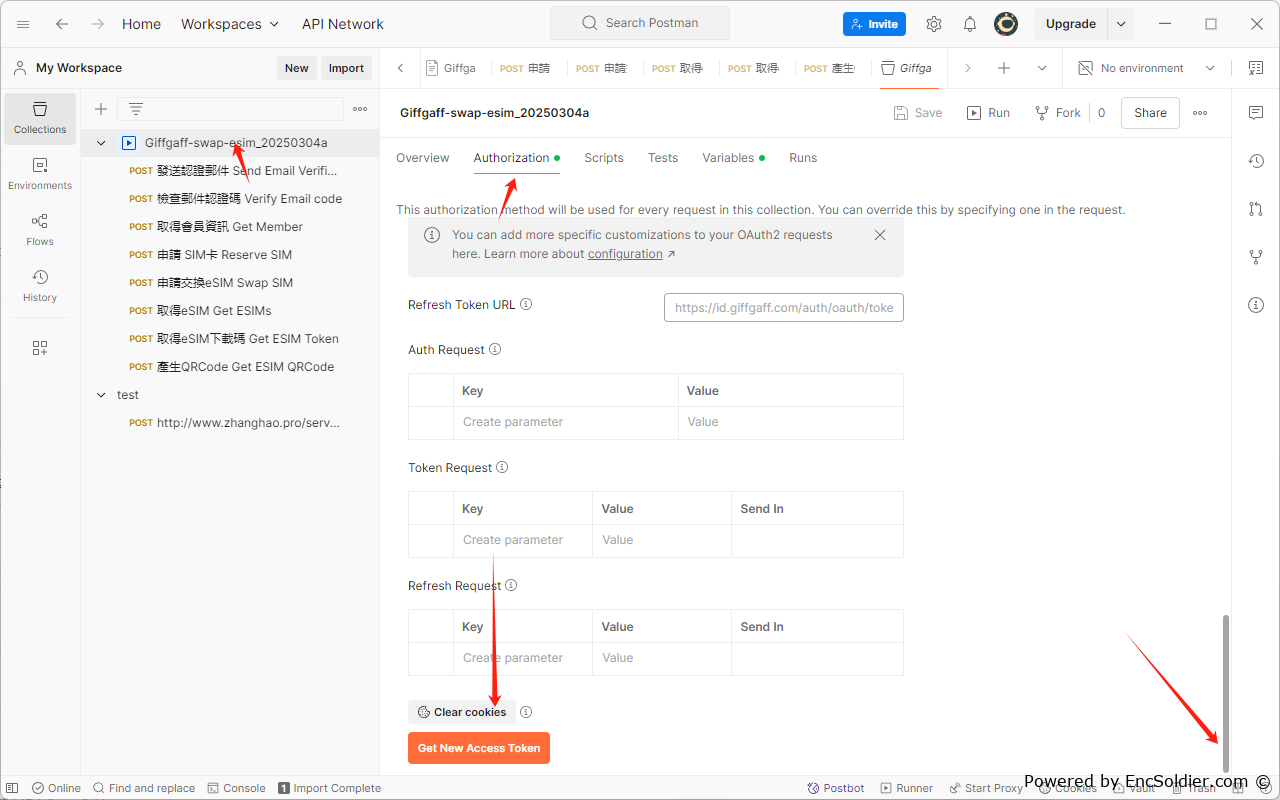Viewport: 1280px width, 800px height.
Task: Switch to the Overview tab
Action: [x=423, y=158]
